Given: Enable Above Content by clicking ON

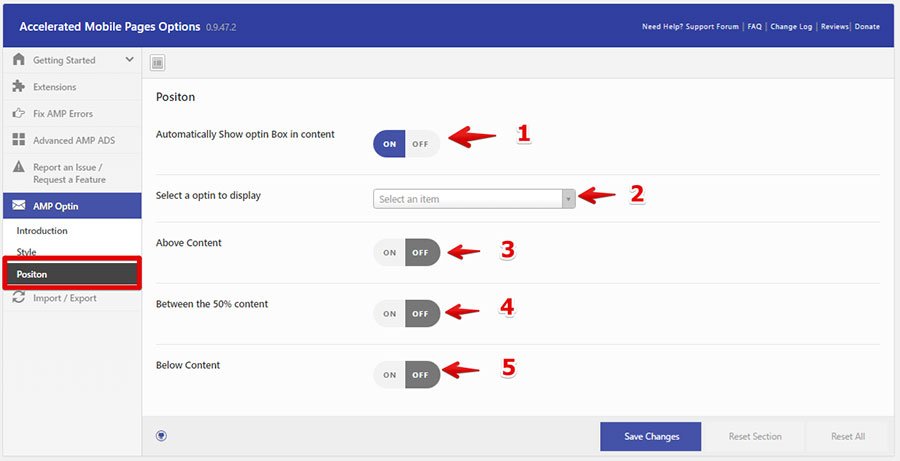Looking at the screenshot, I should click(390, 253).
